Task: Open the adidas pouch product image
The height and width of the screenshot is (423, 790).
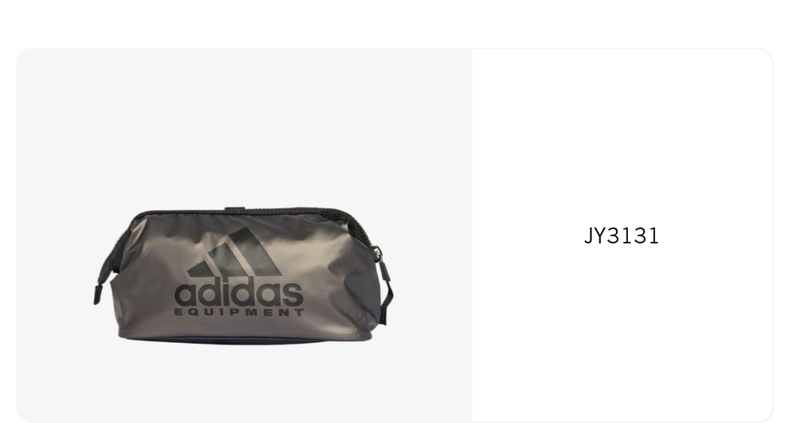Action: [244, 275]
